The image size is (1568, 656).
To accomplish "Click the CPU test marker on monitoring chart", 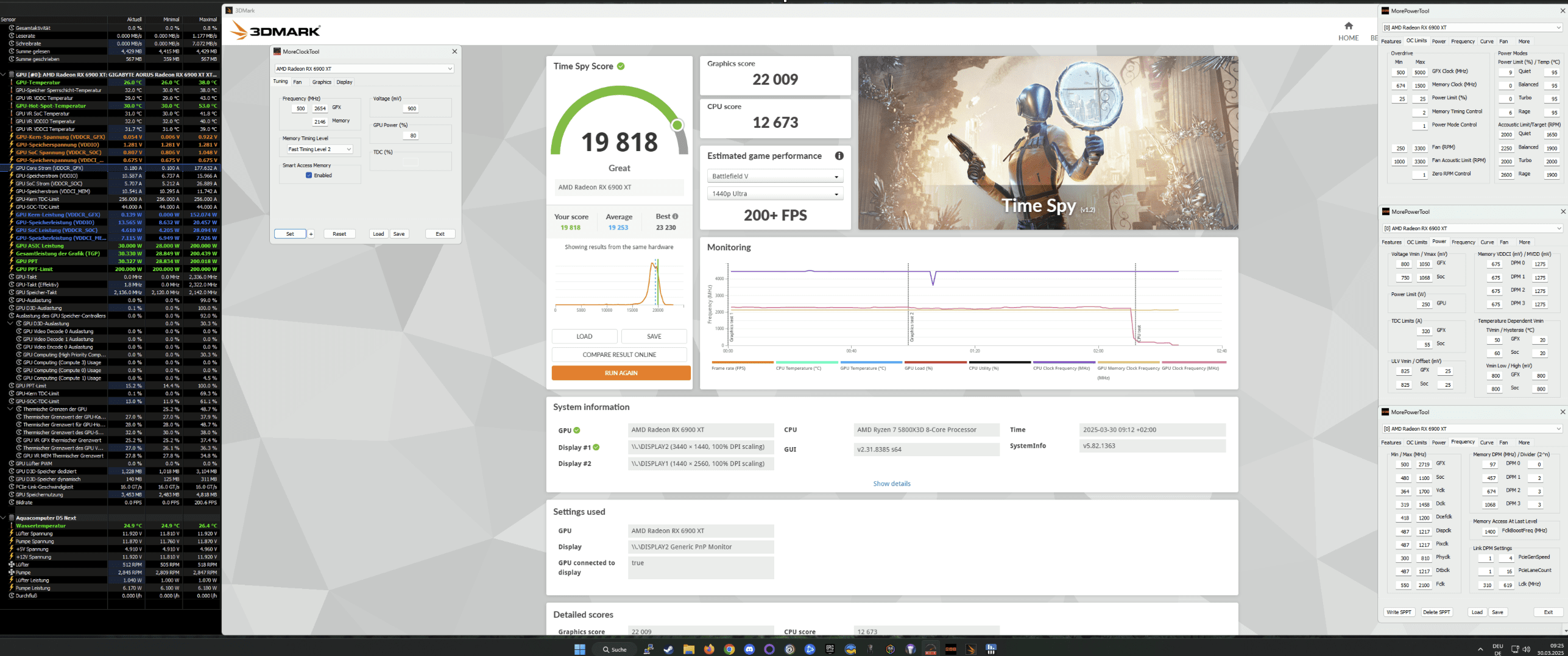I will pos(1139,333).
